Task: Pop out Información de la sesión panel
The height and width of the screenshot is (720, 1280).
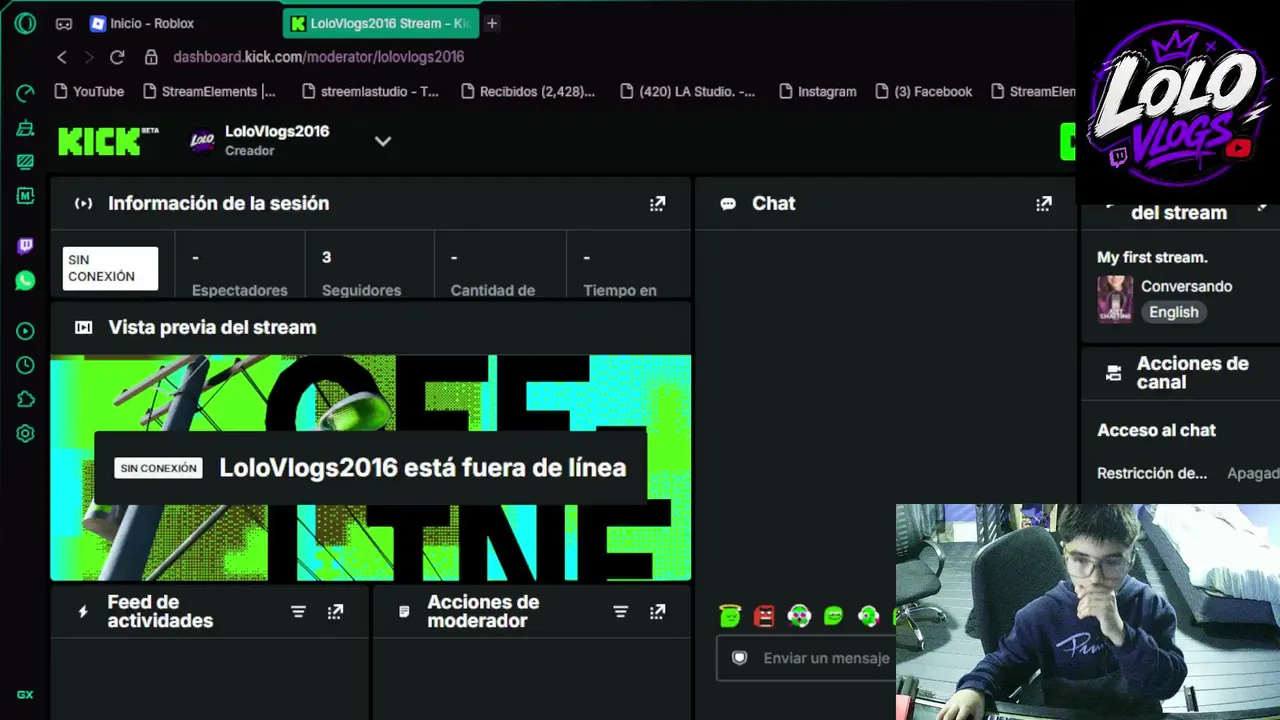Action: (x=657, y=203)
